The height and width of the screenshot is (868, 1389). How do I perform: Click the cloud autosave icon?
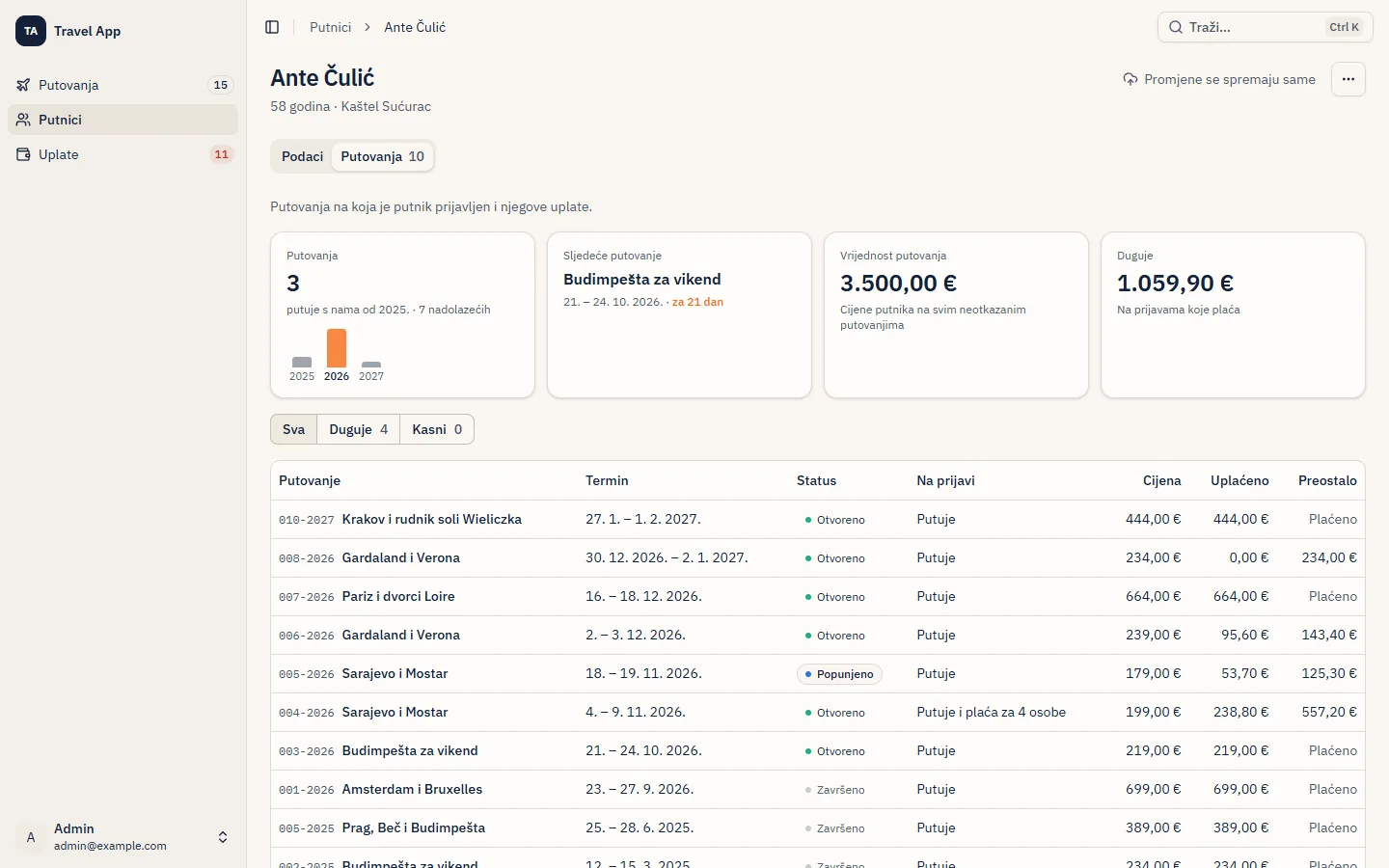[x=1130, y=79]
